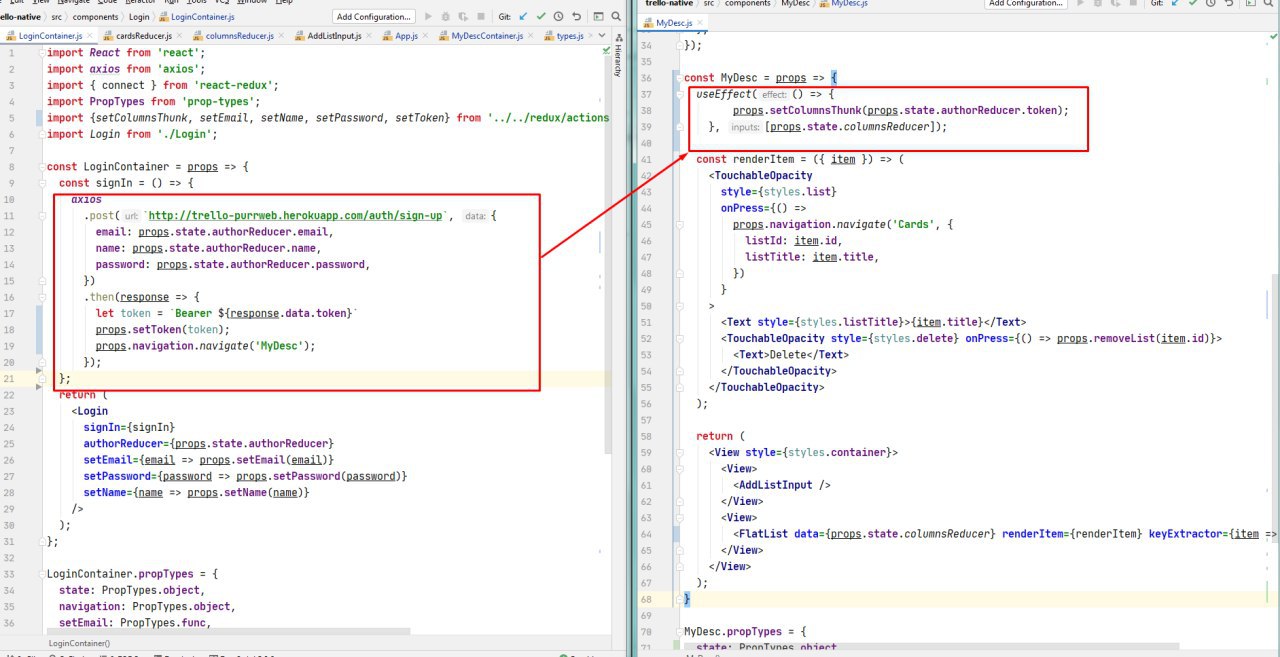Click 'const renderItem' line in MyDesc.js

[800, 159]
